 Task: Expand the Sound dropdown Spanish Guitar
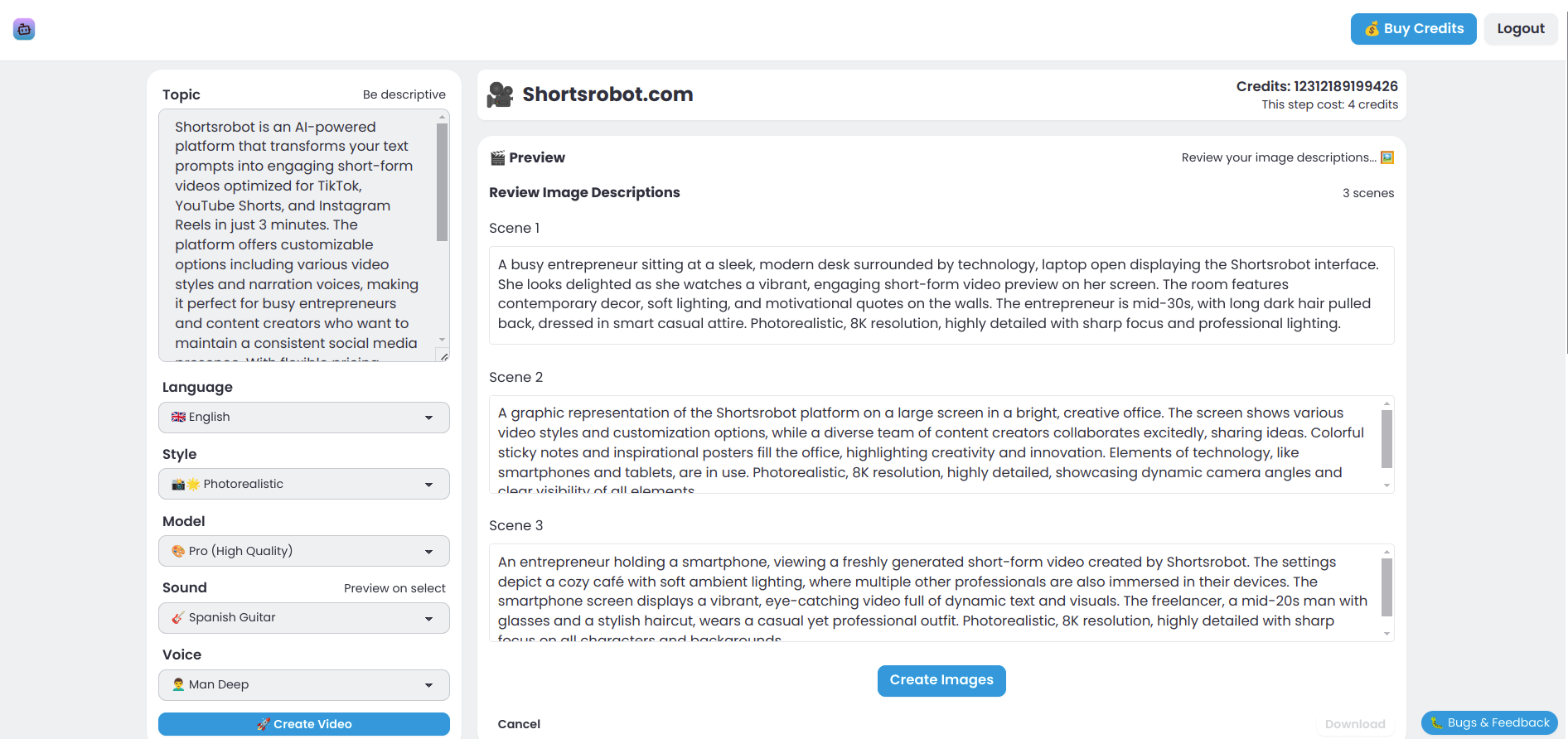click(x=304, y=618)
